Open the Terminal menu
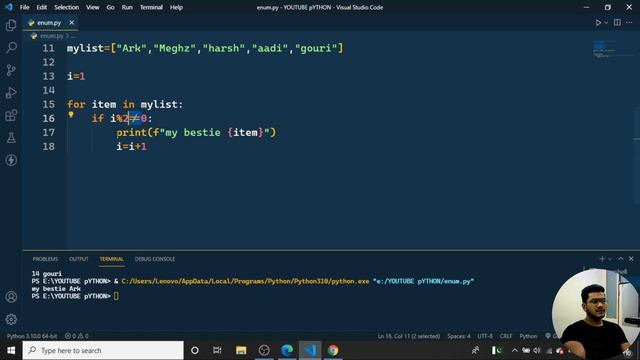The width and height of the screenshot is (640, 360). tap(151, 7)
